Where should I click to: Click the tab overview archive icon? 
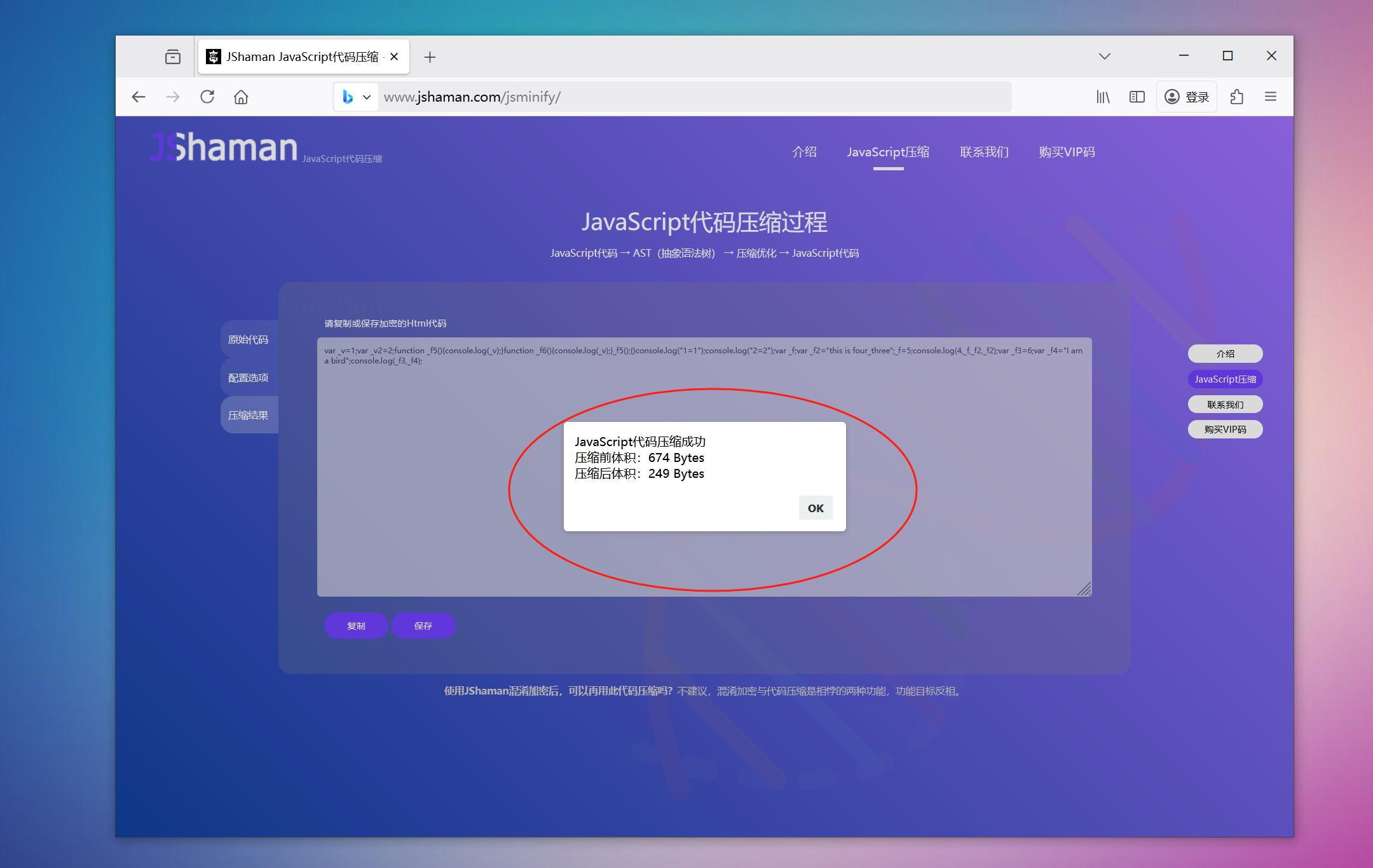click(x=172, y=57)
